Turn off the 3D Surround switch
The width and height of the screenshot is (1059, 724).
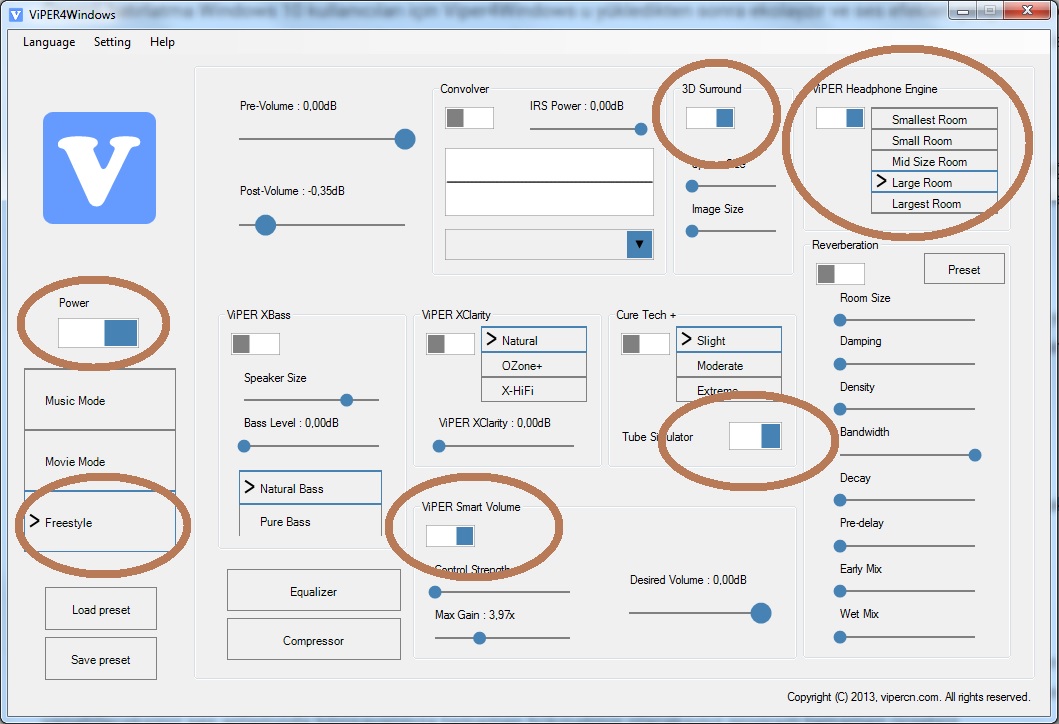[710, 118]
